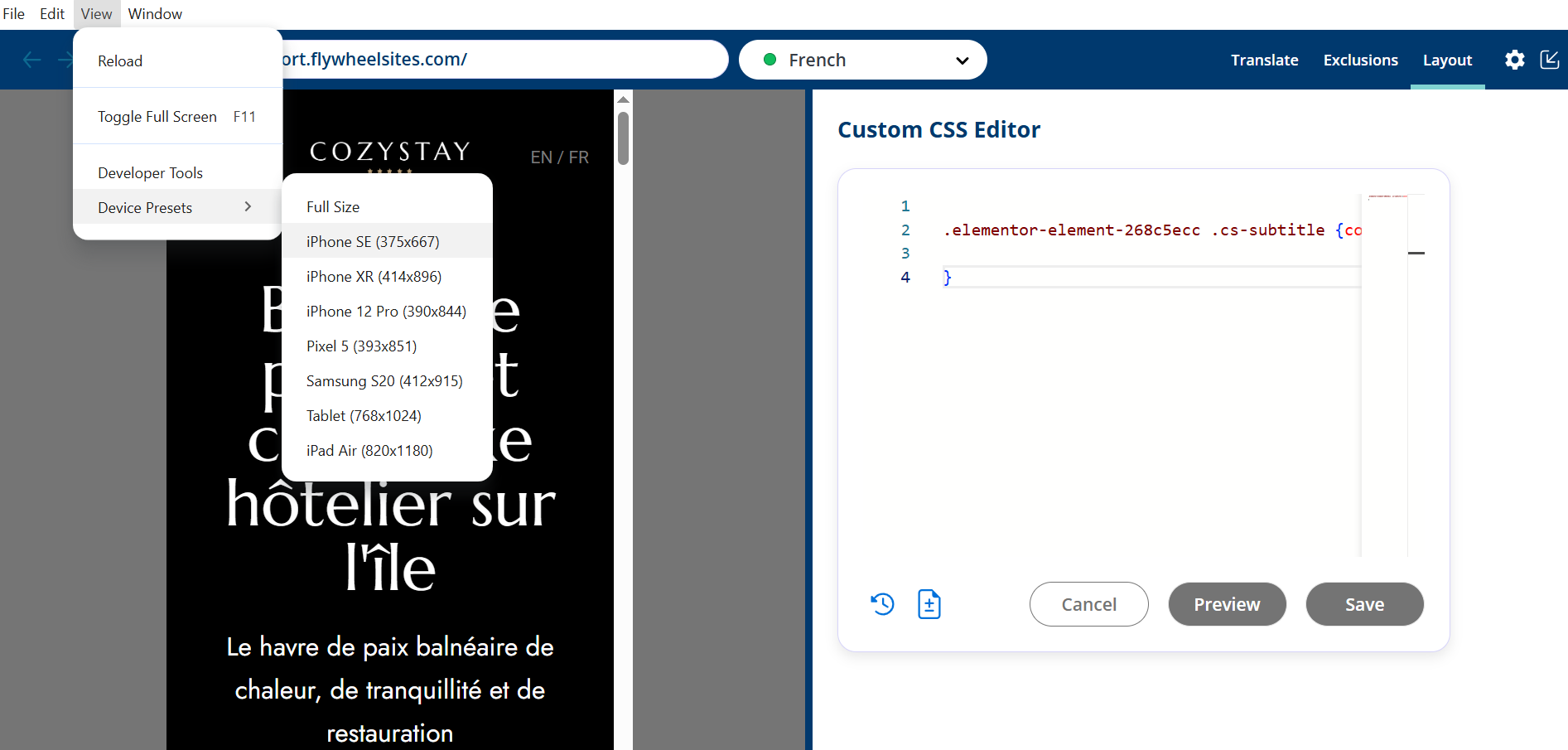Open the settings gear icon
This screenshot has height=750, width=1568.
tap(1514, 60)
